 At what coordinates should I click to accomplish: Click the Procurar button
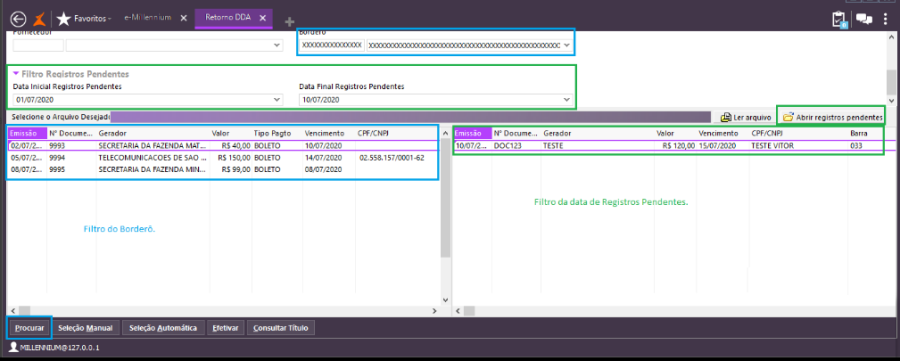[x=30, y=328]
